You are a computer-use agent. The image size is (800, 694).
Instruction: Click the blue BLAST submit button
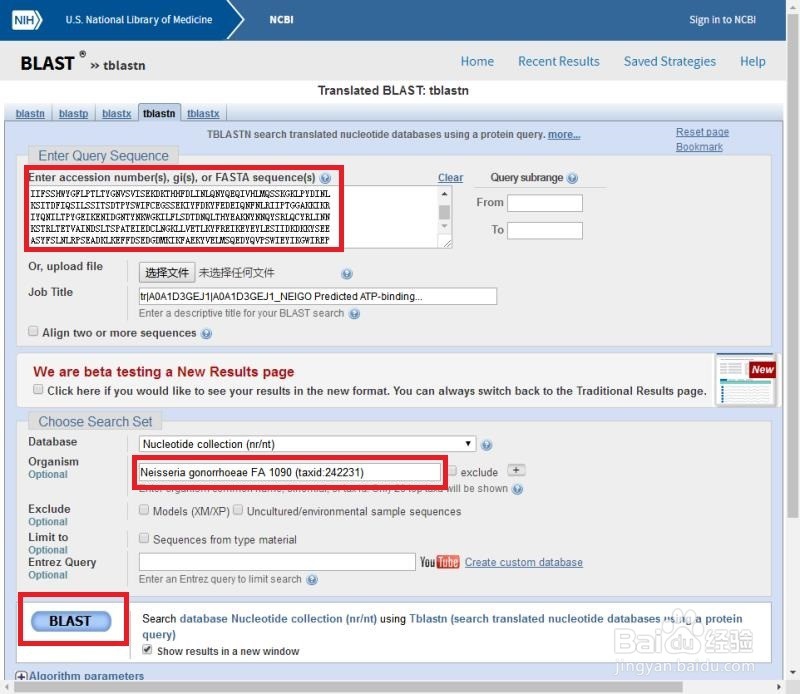[71, 621]
